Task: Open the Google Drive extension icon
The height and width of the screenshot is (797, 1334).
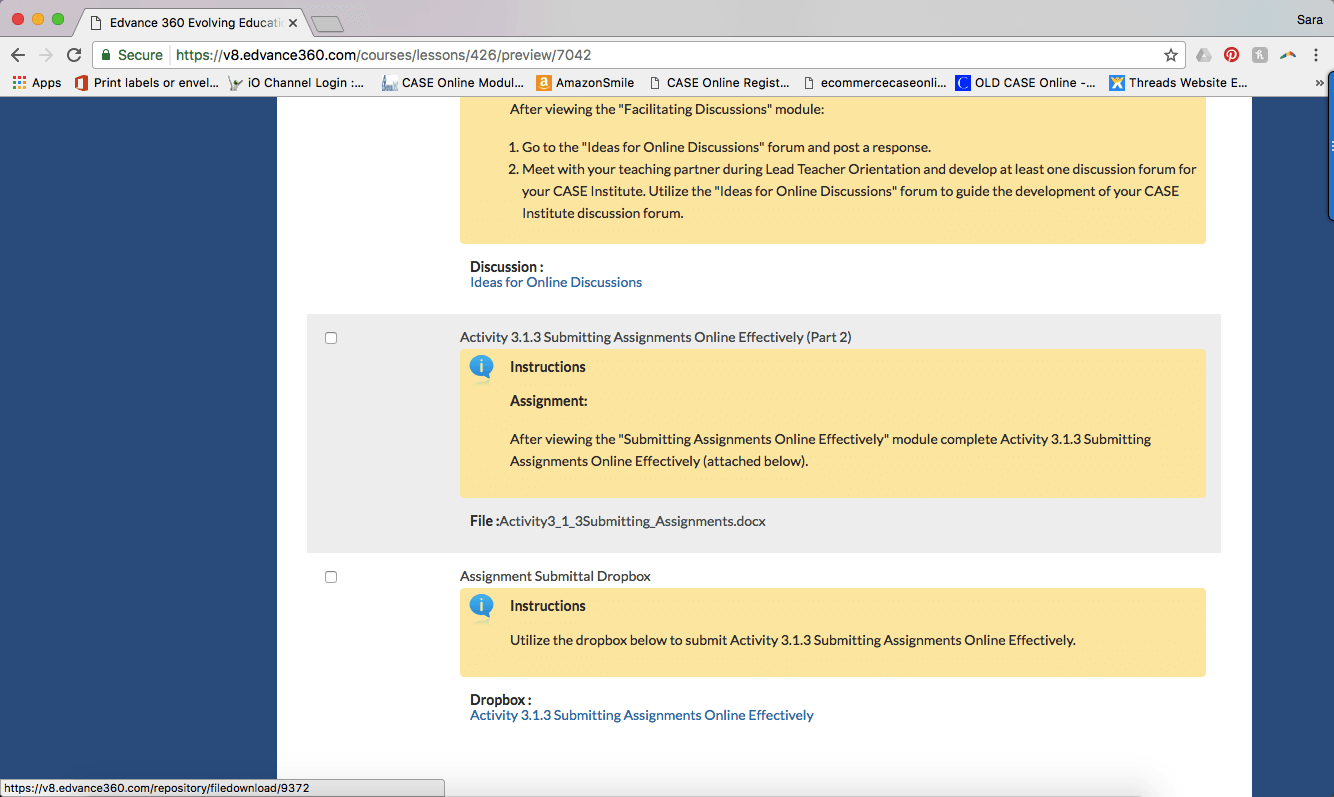Action: pyautogui.click(x=1204, y=55)
